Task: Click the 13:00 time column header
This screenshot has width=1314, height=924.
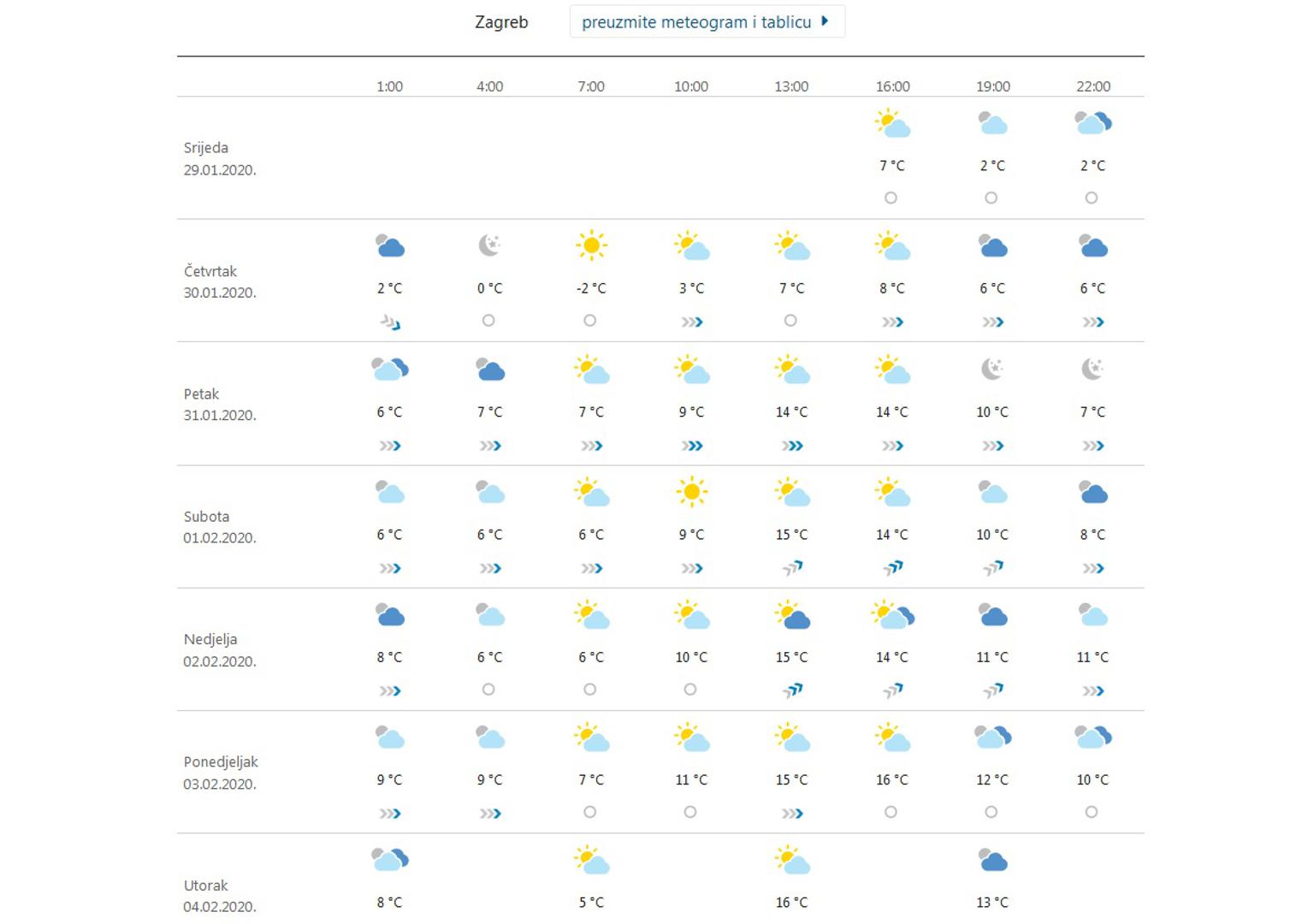Action: click(x=791, y=86)
